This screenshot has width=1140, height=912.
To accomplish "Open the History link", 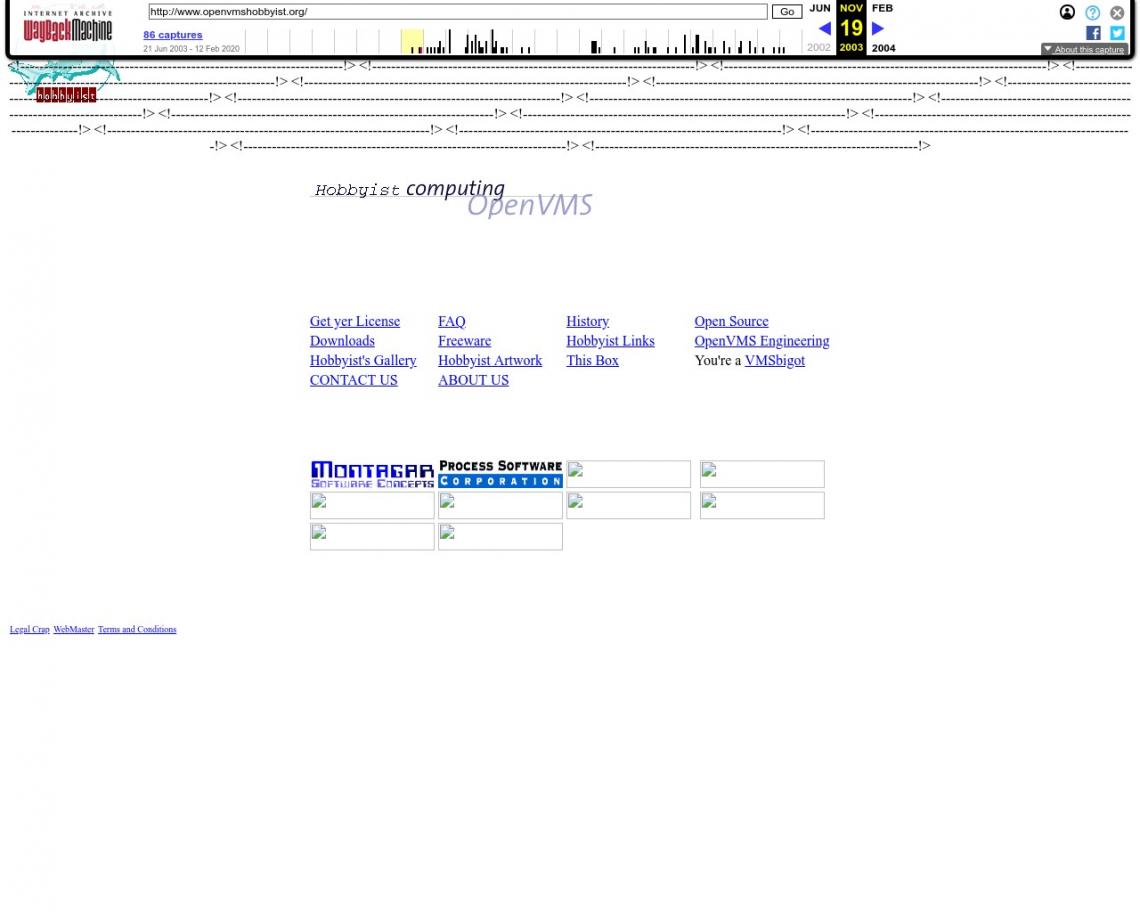I will [x=587, y=321].
